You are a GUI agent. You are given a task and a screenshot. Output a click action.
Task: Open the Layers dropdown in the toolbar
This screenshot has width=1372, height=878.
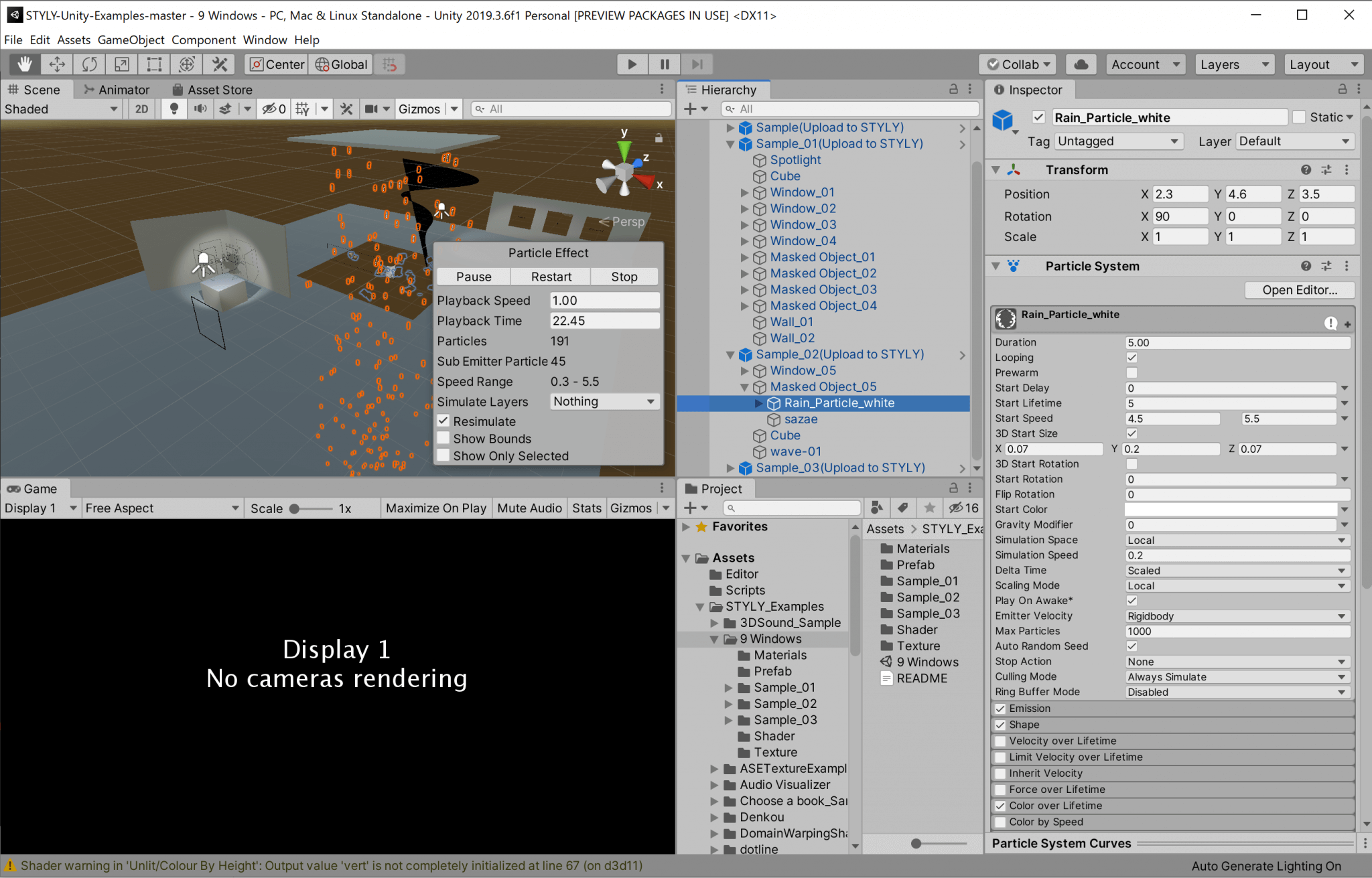pyautogui.click(x=1234, y=64)
